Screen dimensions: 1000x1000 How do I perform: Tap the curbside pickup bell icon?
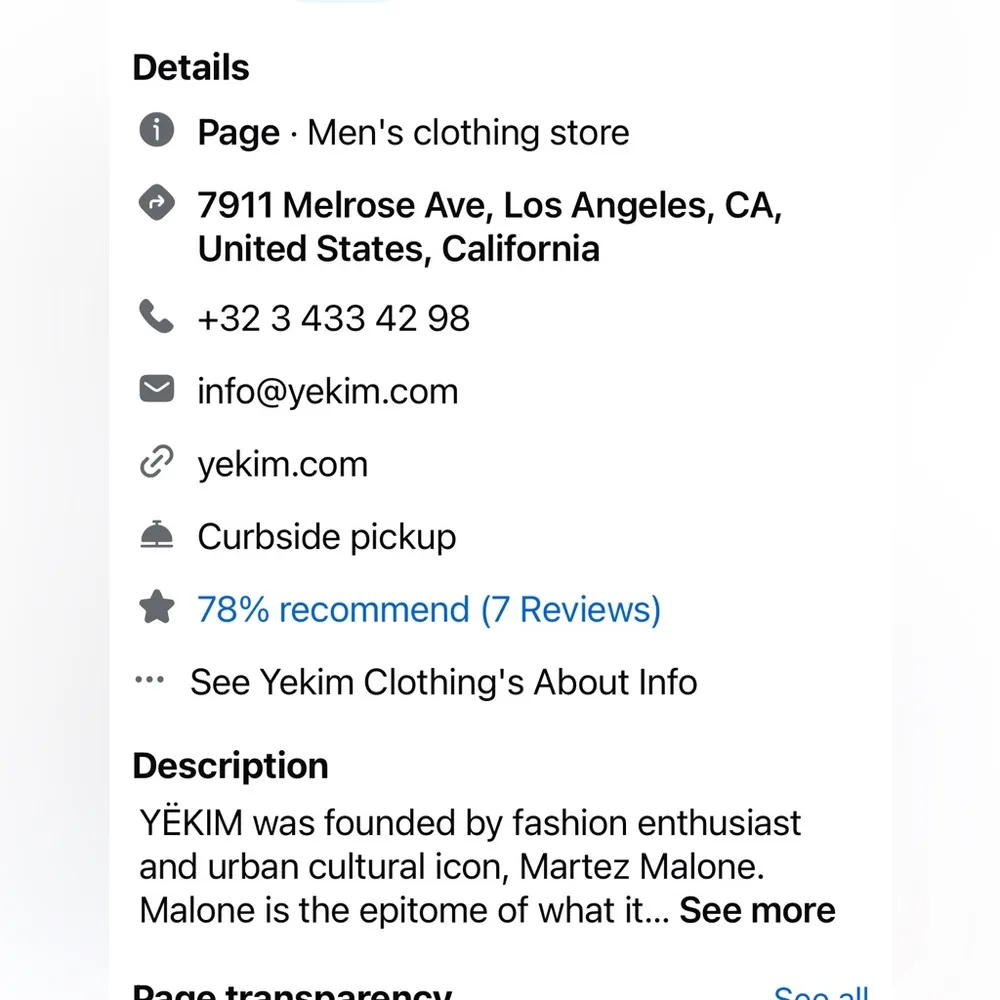click(156, 537)
